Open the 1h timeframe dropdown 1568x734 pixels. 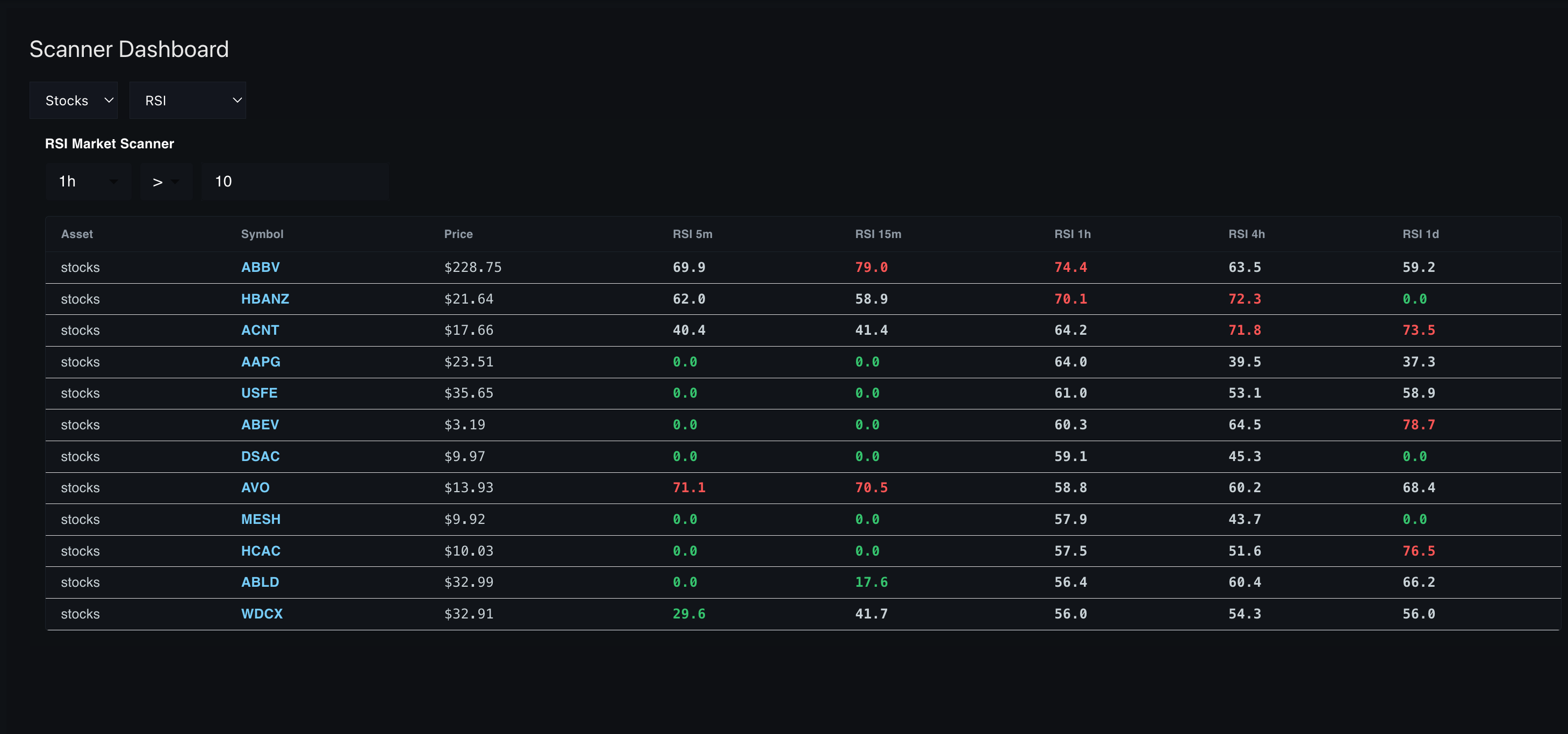coord(88,181)
